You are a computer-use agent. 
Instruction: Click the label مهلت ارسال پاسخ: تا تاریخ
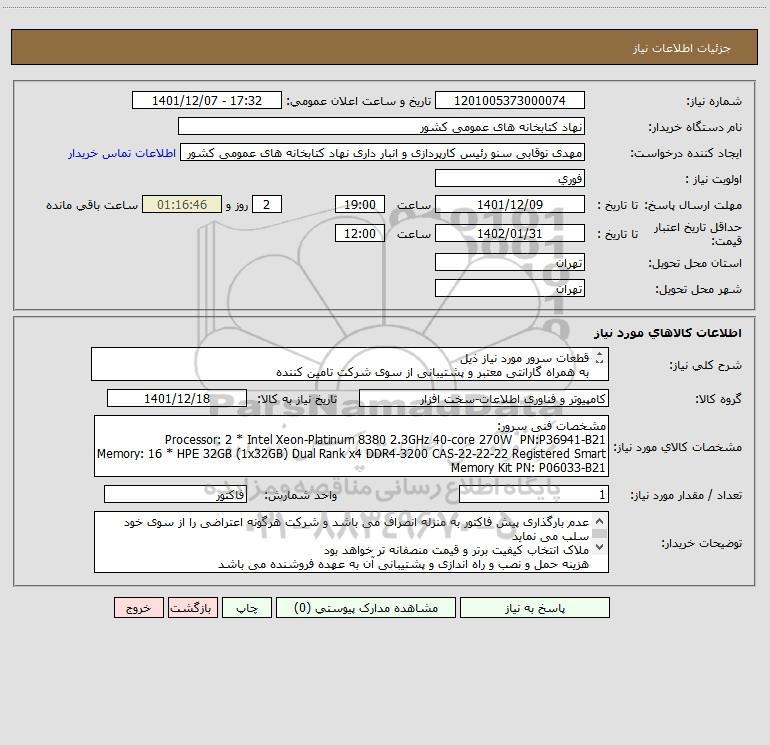pyautogui.click(x=669, y=205)
